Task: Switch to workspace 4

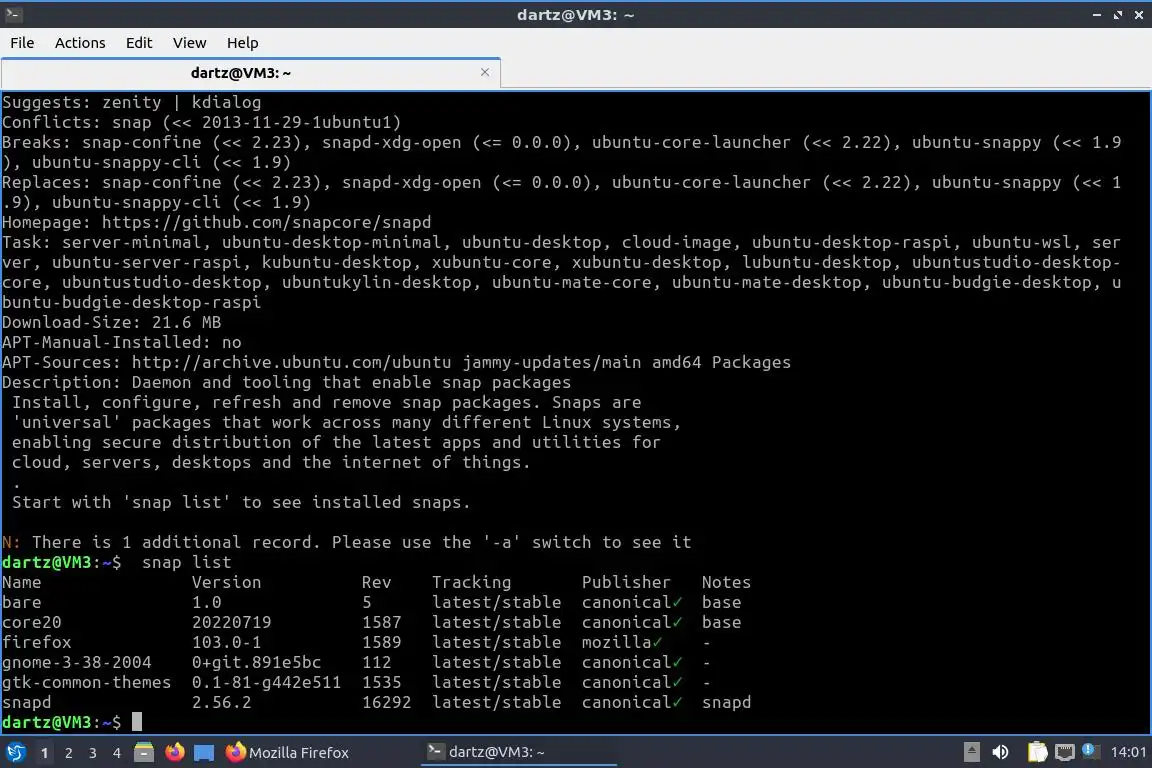Action: [x=117, y=753]
